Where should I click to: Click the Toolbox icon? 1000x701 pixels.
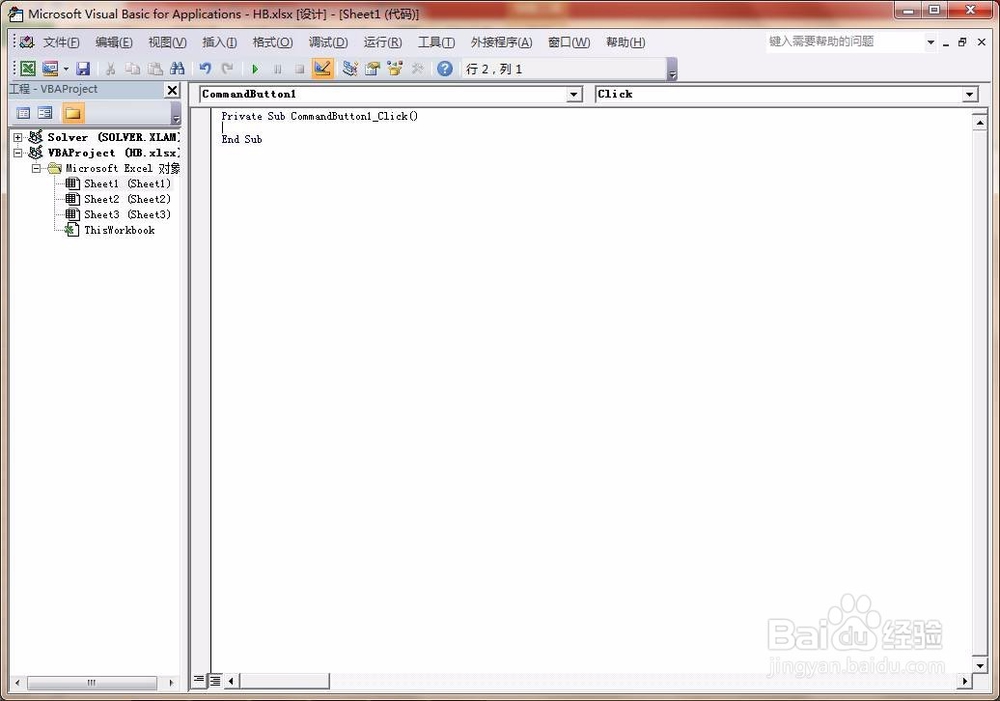coord(418,68)
